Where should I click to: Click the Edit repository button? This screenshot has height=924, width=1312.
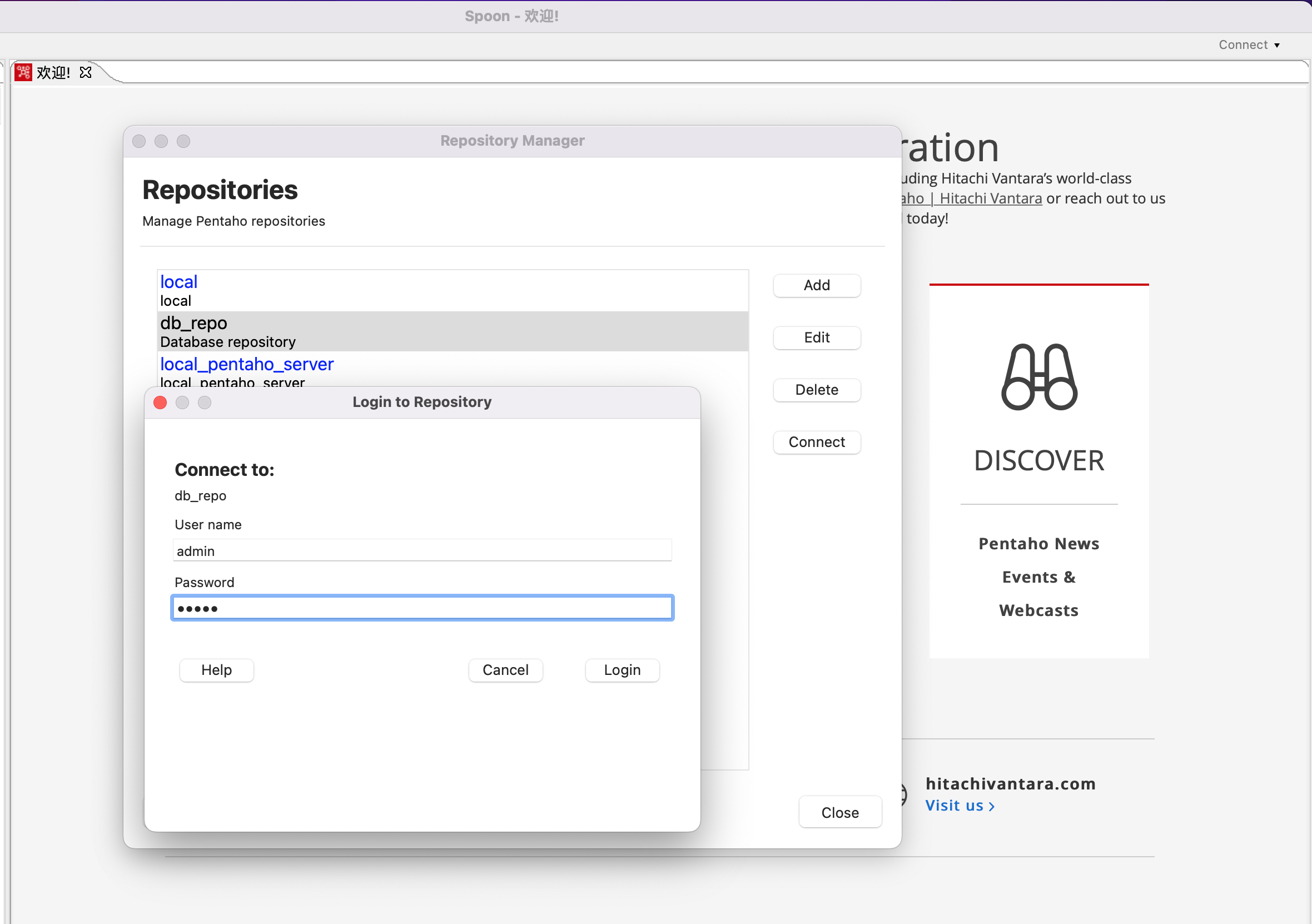pyautogui.click(x=816, y=337)
